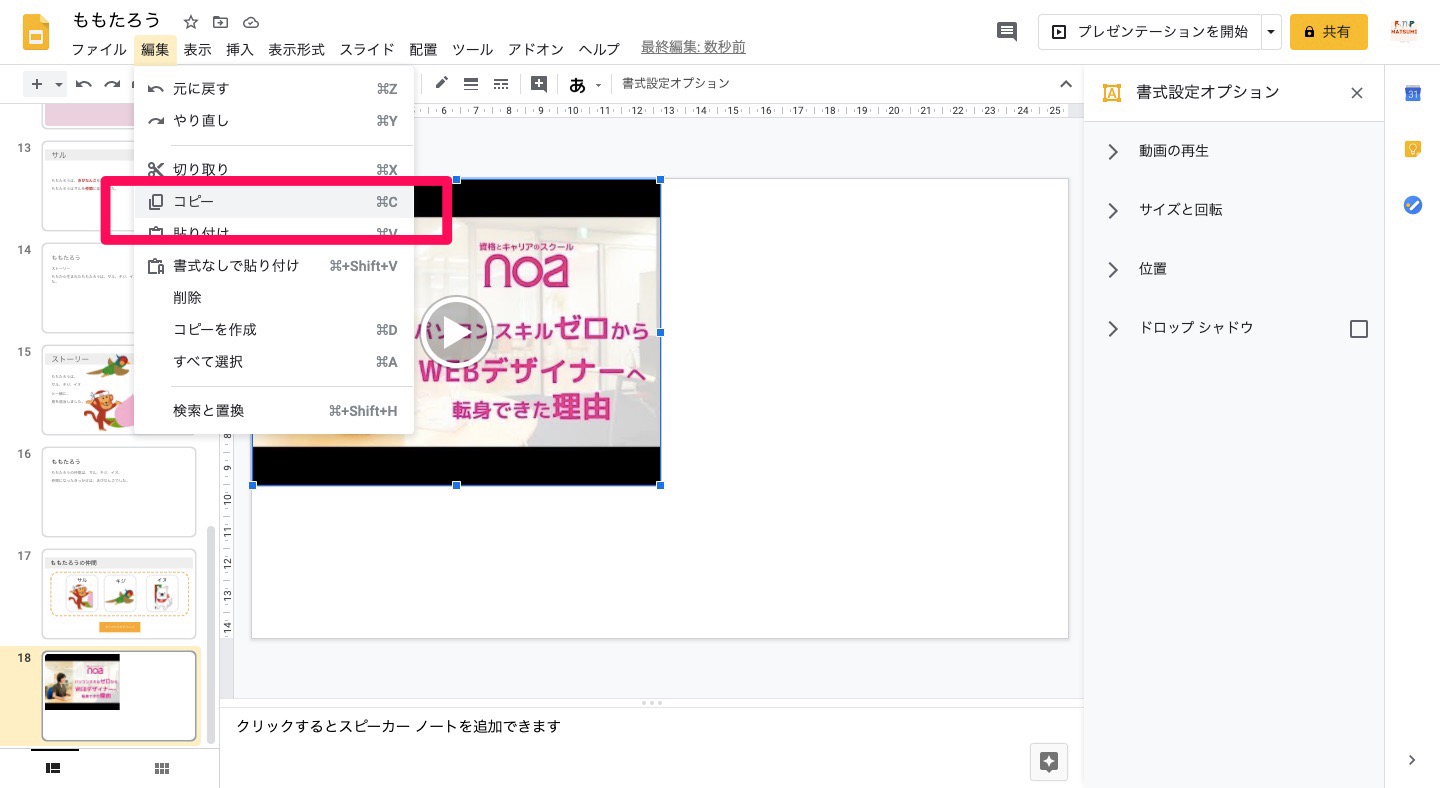Viewport: 1440px width, 788px height.
Task: Switch to grid view icon
Action: [162, 768]
